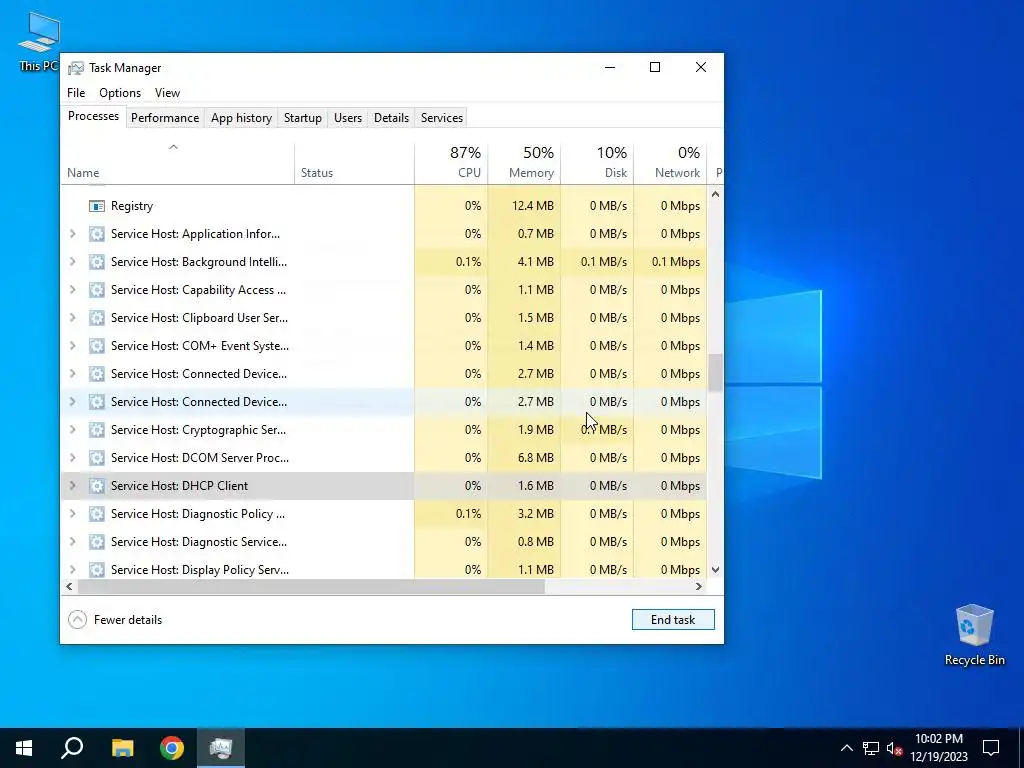Expand Service Host: COM+ Event Syste... group
This screenshot has height=768, width=1024.
[x=72, y=346]
